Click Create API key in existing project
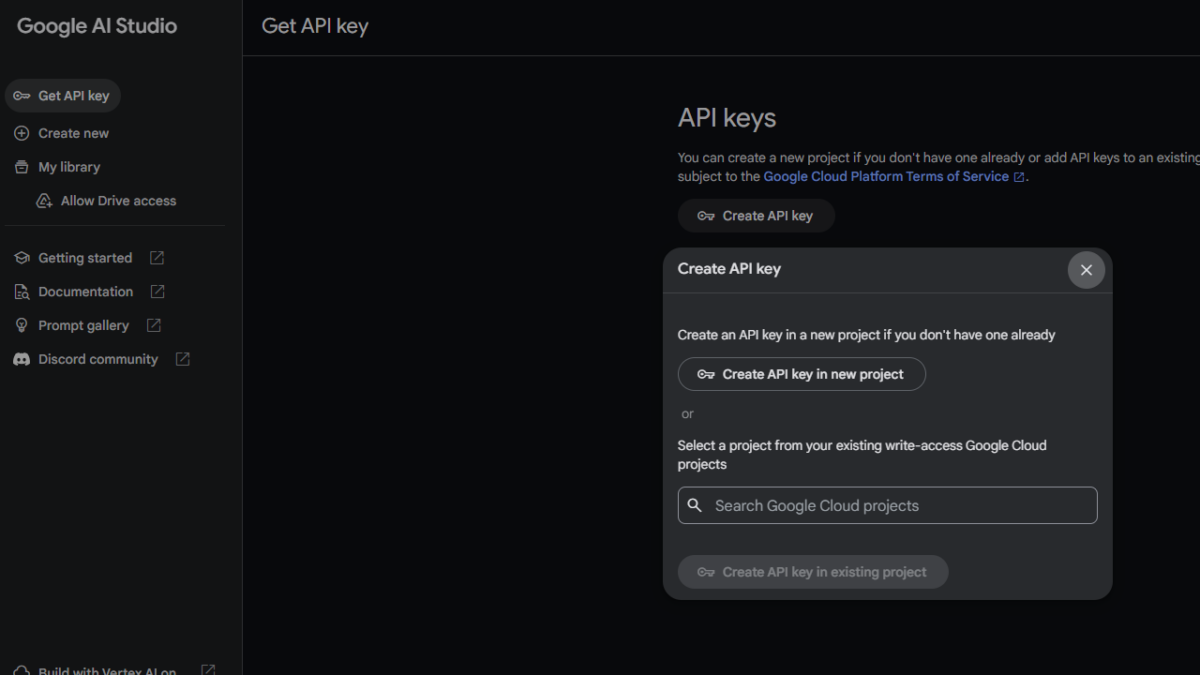 pos(813,571)
